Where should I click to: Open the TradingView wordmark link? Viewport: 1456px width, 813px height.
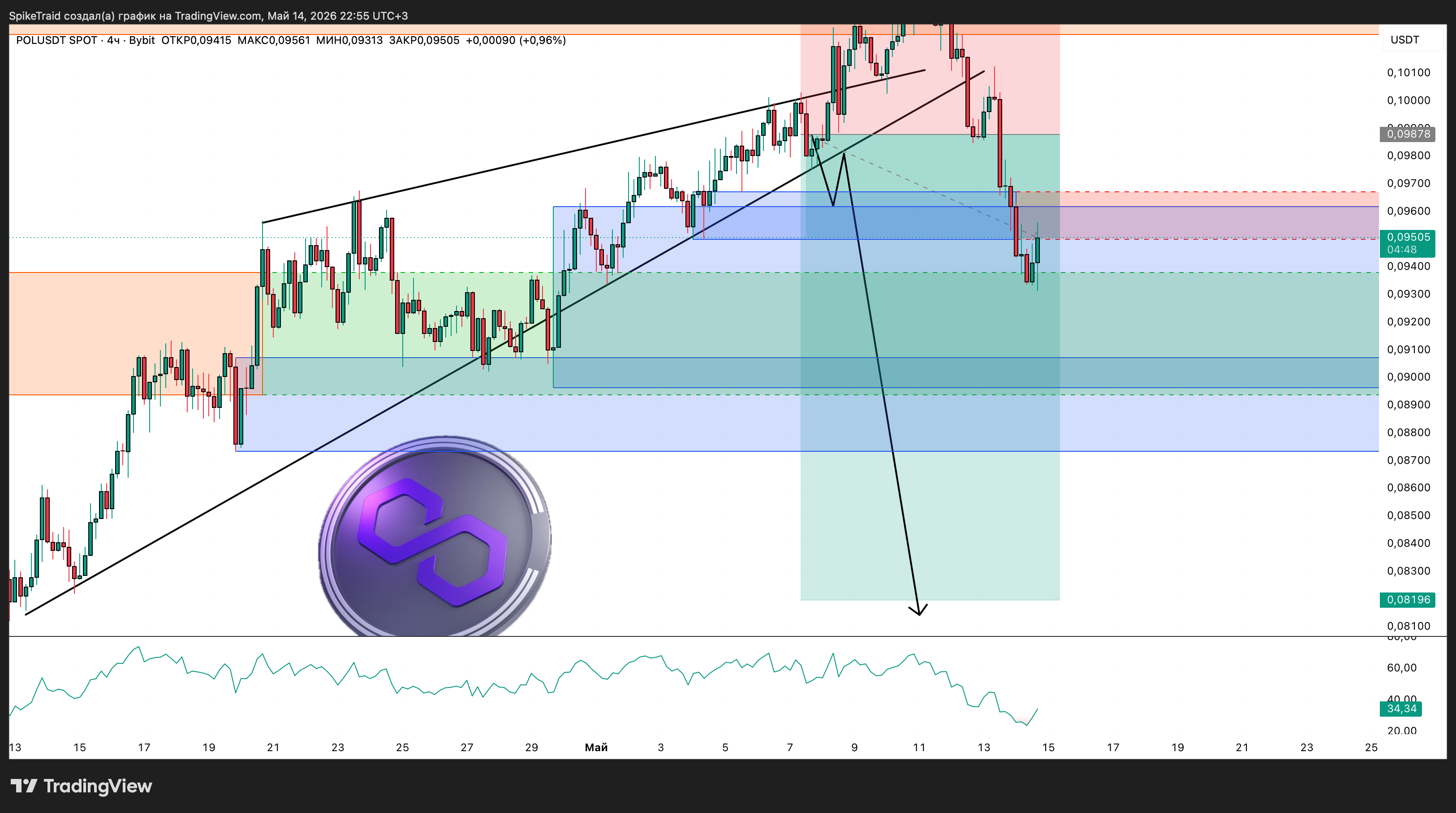coord(98,786)
